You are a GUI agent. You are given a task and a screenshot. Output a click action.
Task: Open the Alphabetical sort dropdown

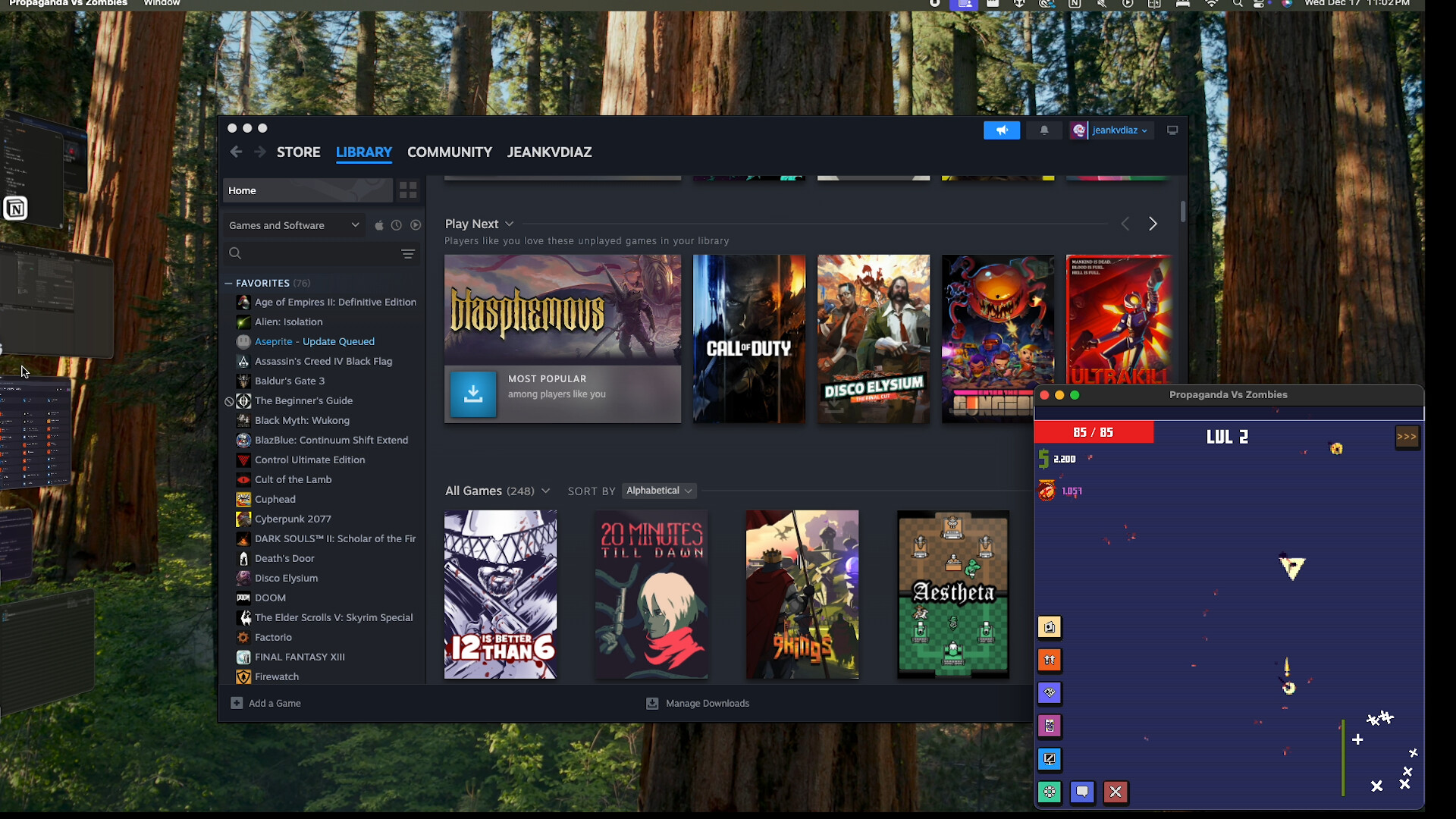pyautogui.click(x=658, y=491)
